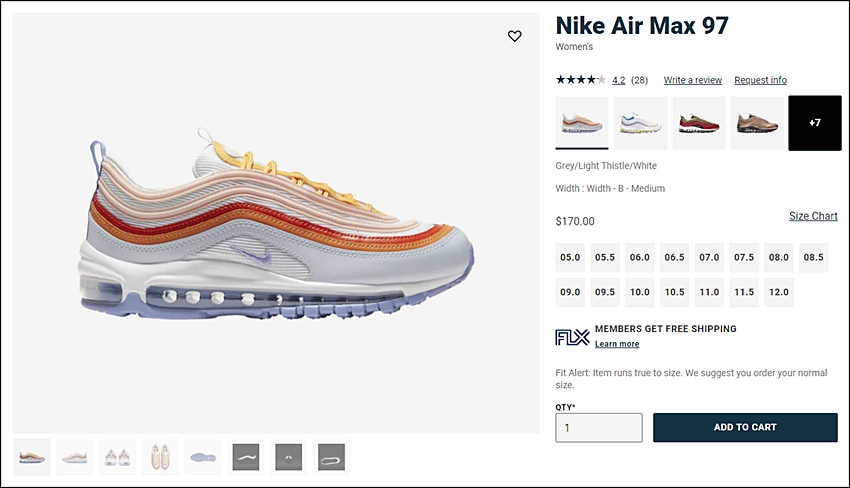Choose size 08.0

pos(778,258)
